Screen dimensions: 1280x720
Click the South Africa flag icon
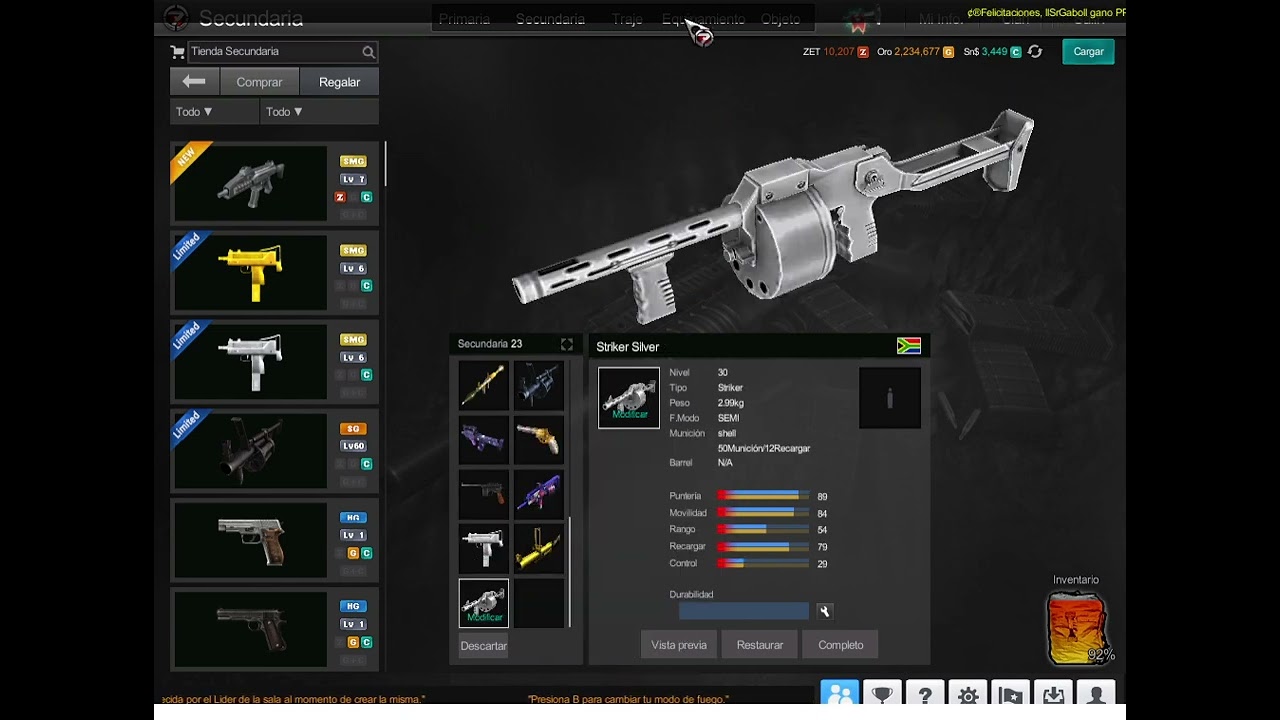click(x=909, y=346)
